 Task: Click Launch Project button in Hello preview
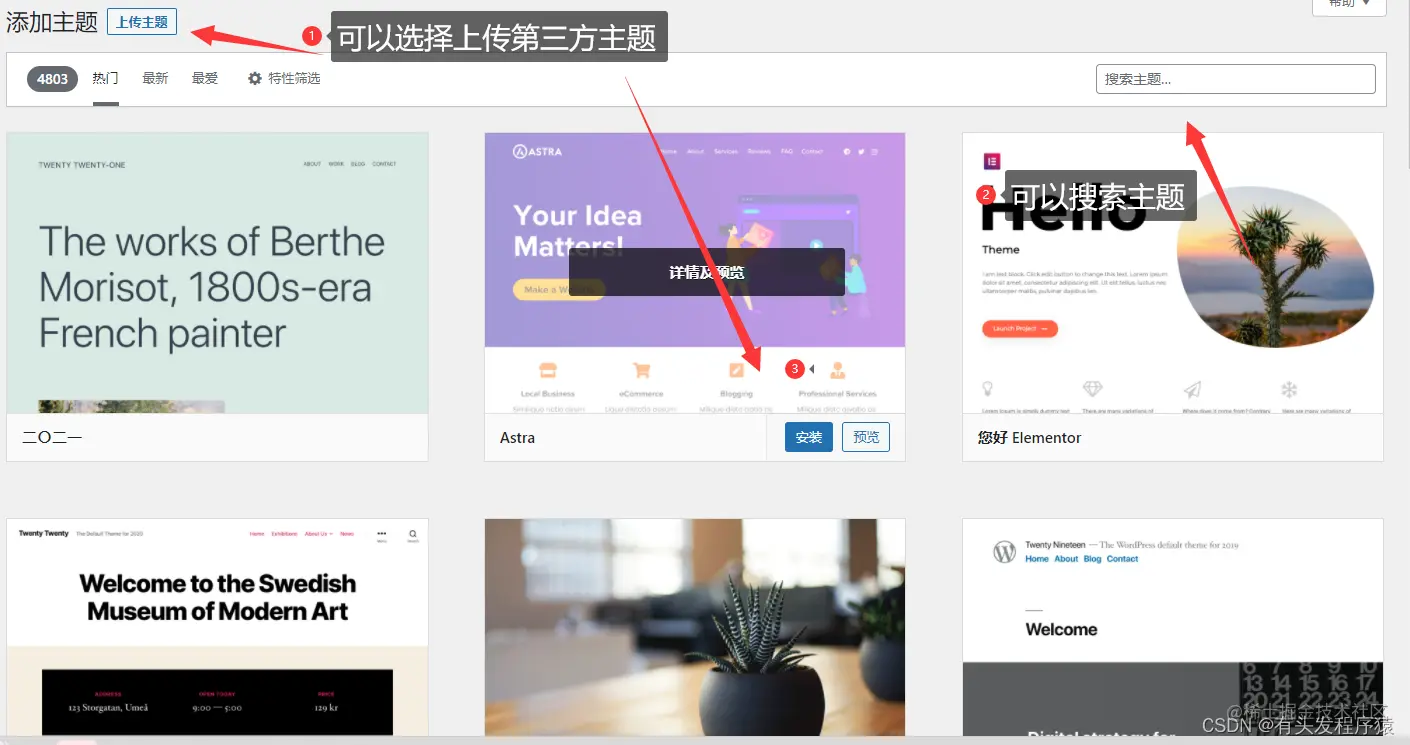tap(1020, 328)
